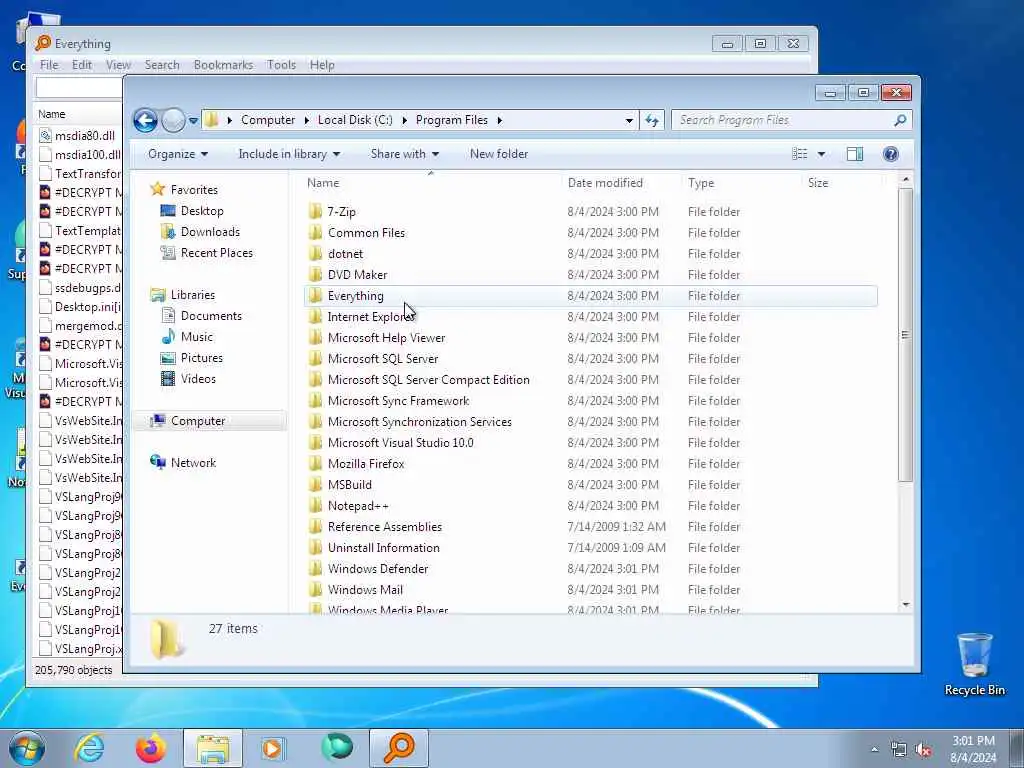
Task: Open Internet Explorer from the taskbar
Action: [89, 748]
